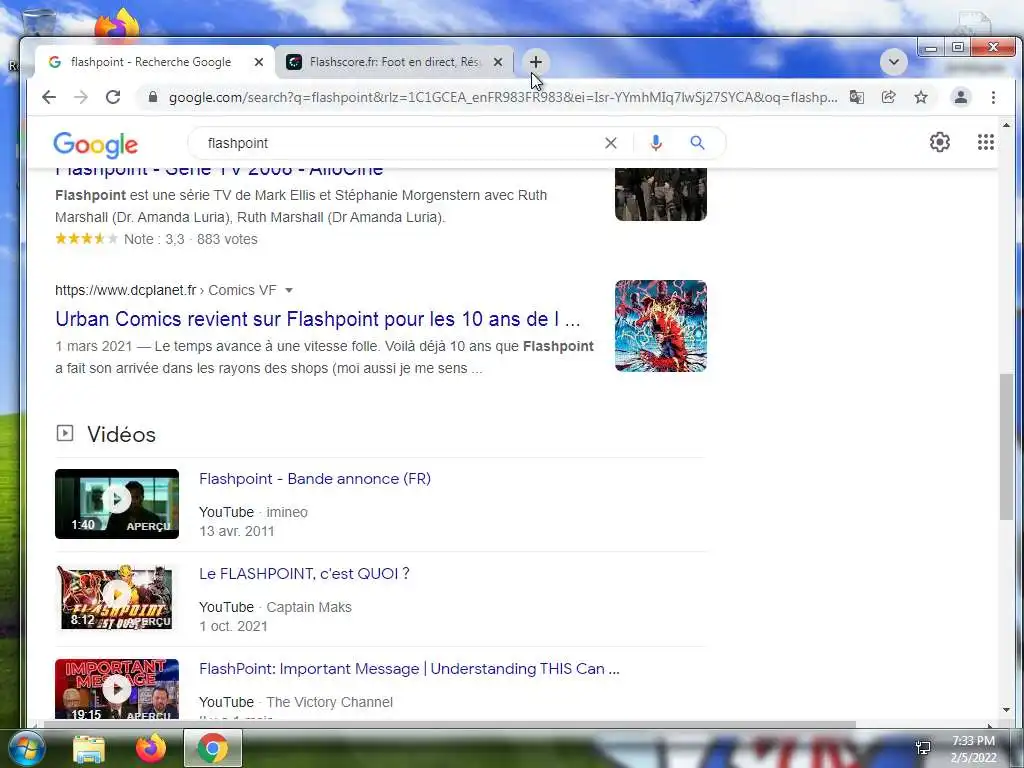Clear the search box text
Image resolution: width=1024 pixels, height=768 pixels.
click(x=611, y=143)
